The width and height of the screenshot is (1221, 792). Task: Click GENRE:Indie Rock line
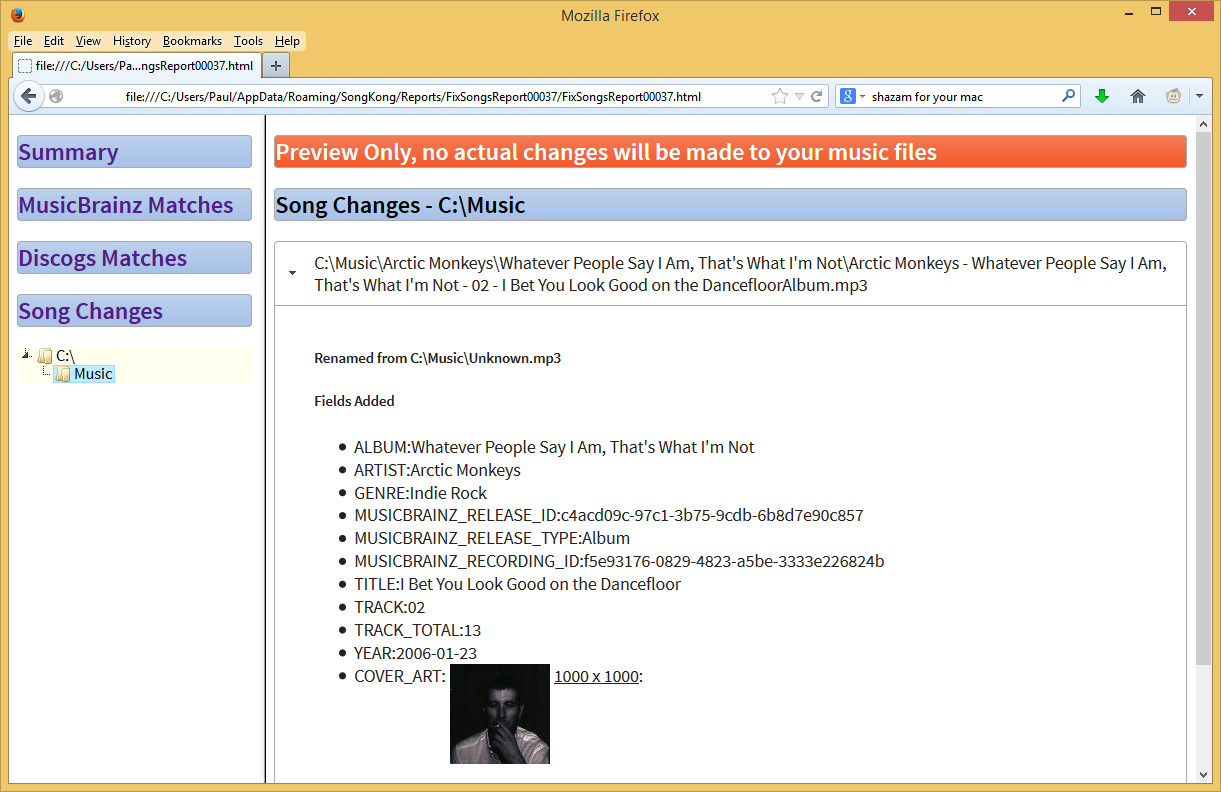pyautogui.click(x=420, y=493)
